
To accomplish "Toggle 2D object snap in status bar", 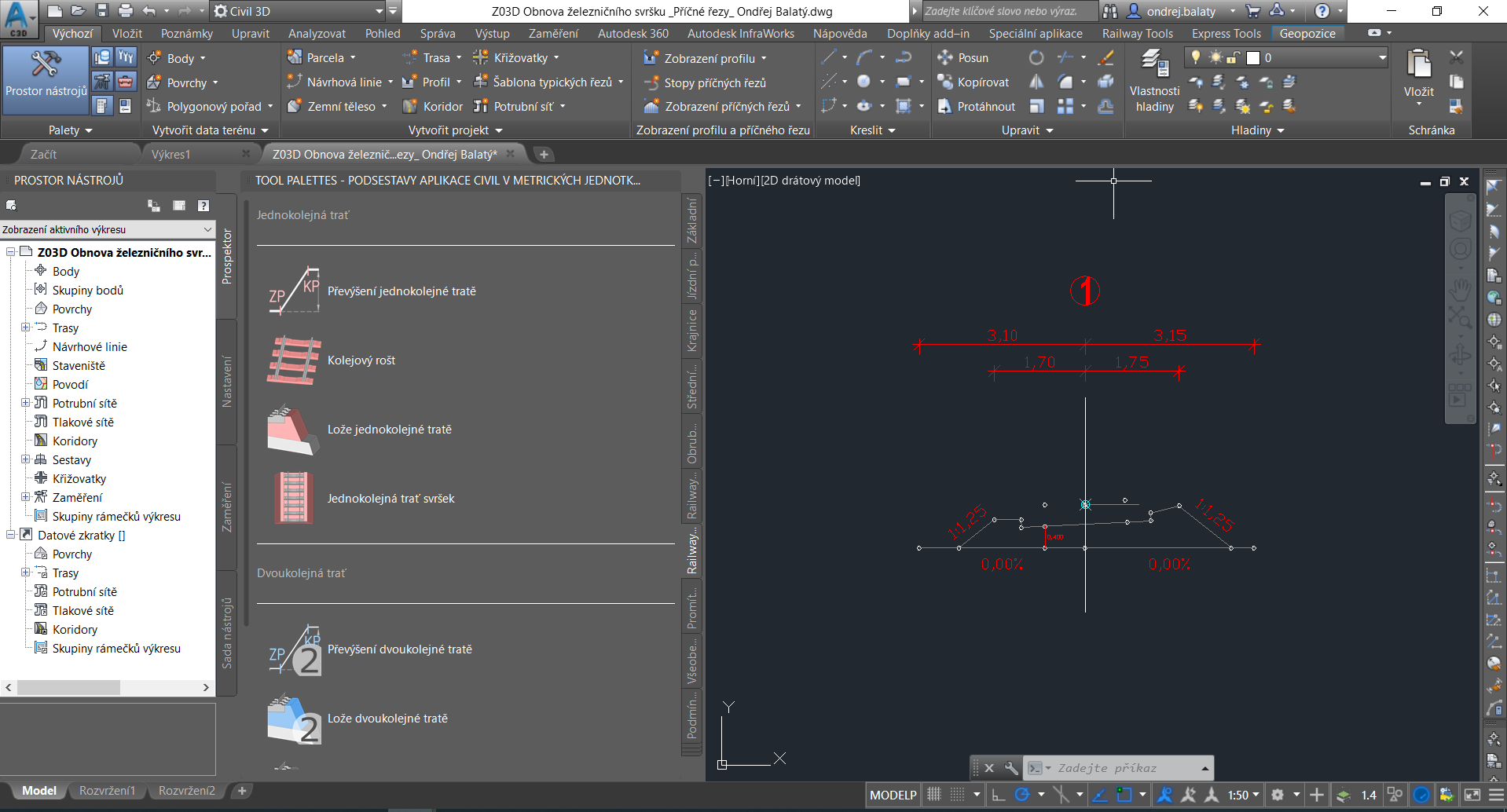I will [1124, 795].
